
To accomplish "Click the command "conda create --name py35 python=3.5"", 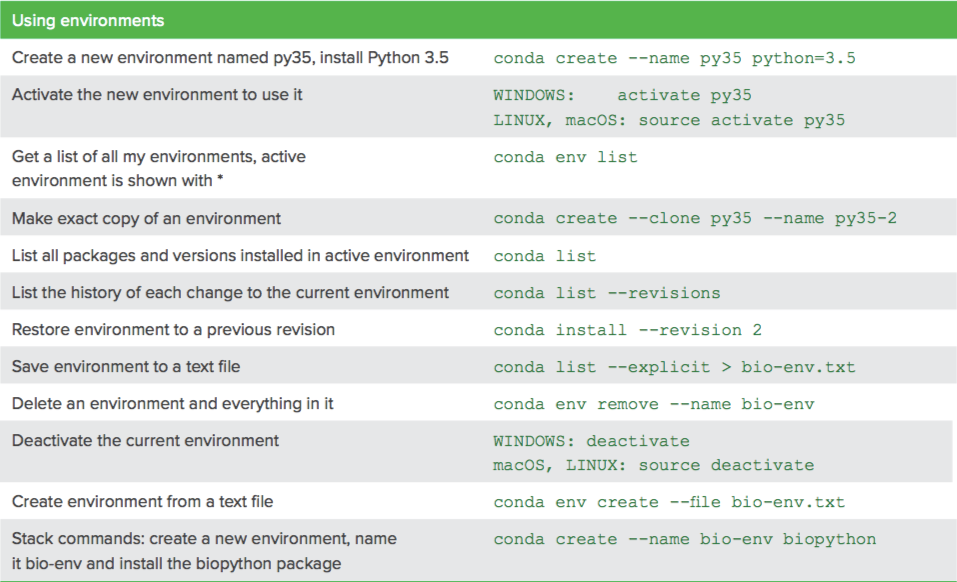I will 674,58.
